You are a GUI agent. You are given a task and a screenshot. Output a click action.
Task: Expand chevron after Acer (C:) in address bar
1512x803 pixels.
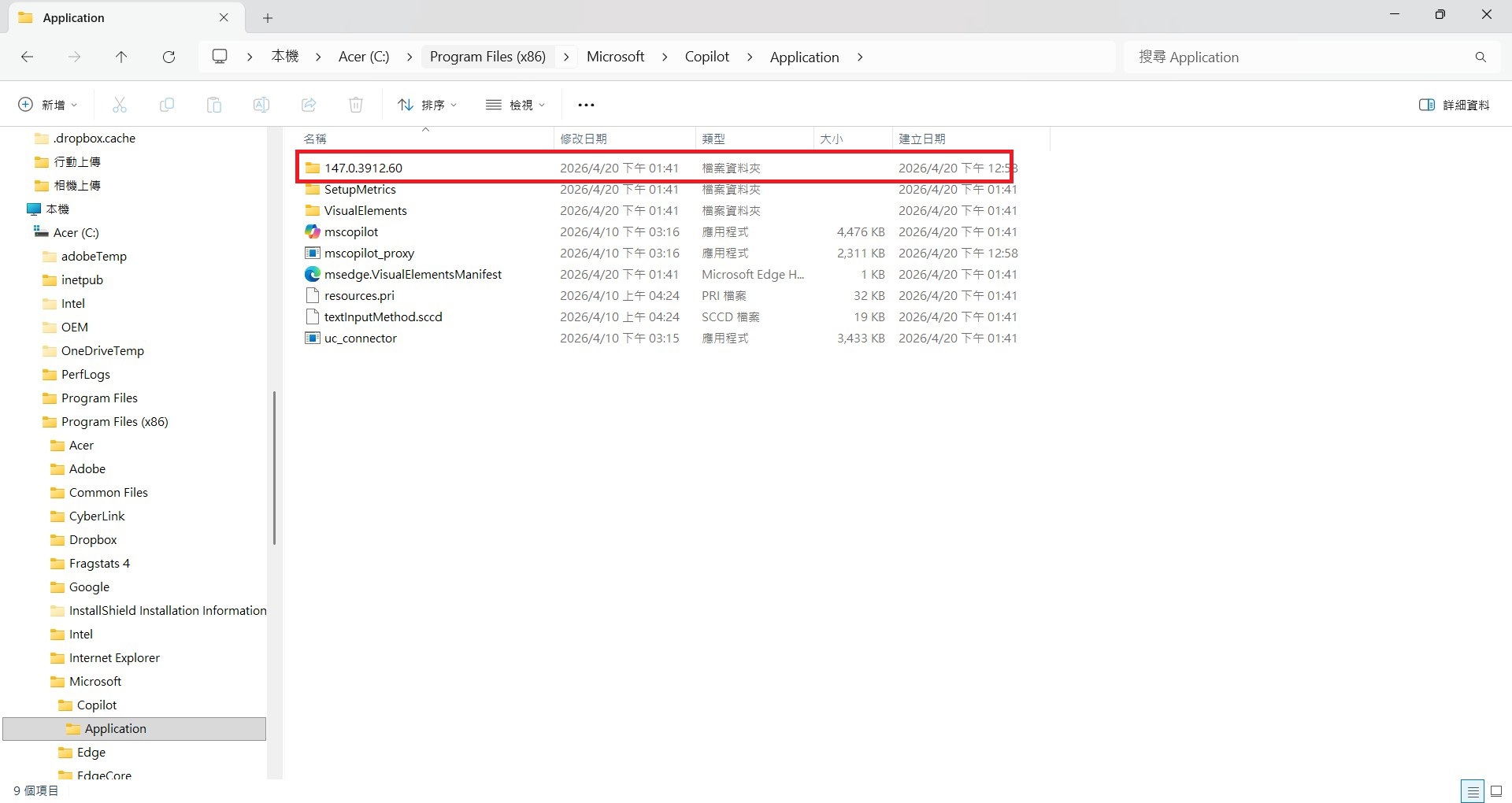tap(409, 57)
